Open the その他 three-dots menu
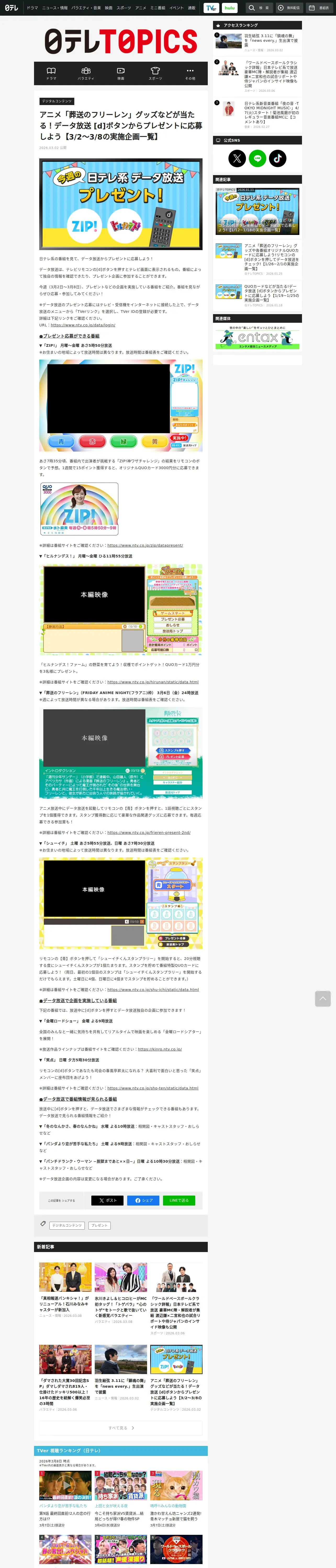Image resolution: width=336 pixels, height=1568 pixels. [190, 74]
